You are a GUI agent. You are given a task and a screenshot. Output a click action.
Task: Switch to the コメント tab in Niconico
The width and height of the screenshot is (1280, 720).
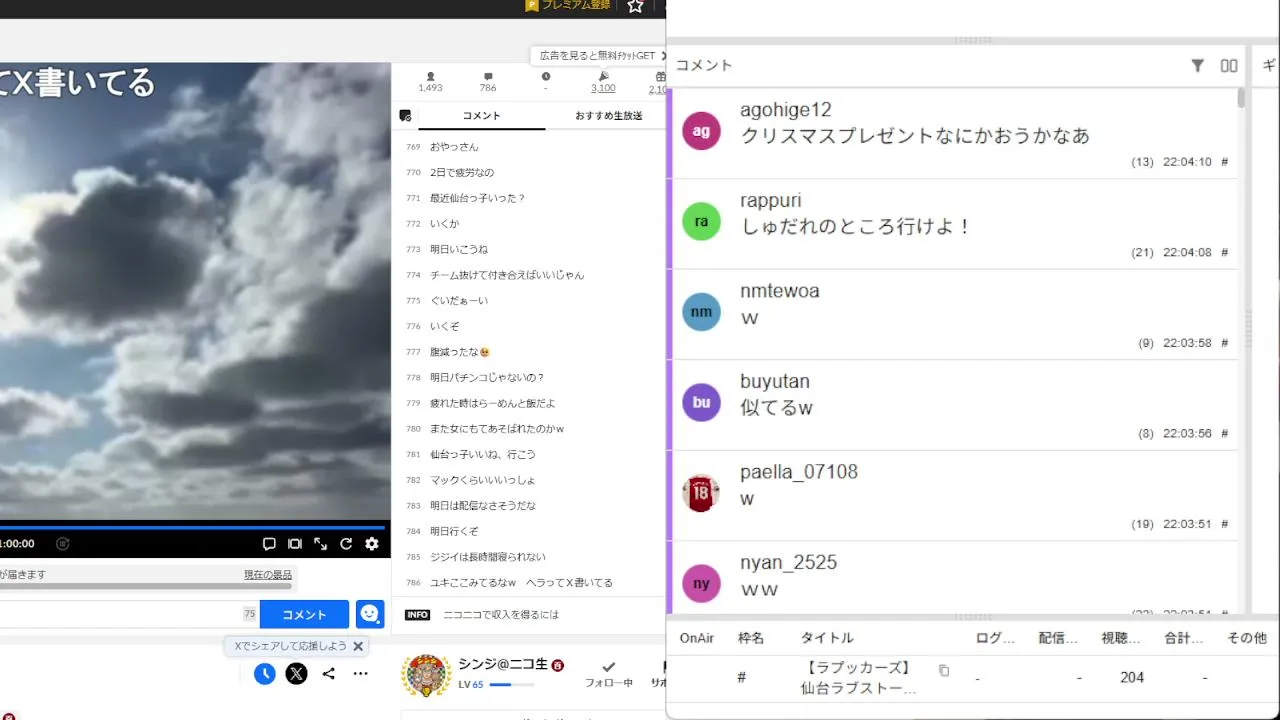click(482, 116)
